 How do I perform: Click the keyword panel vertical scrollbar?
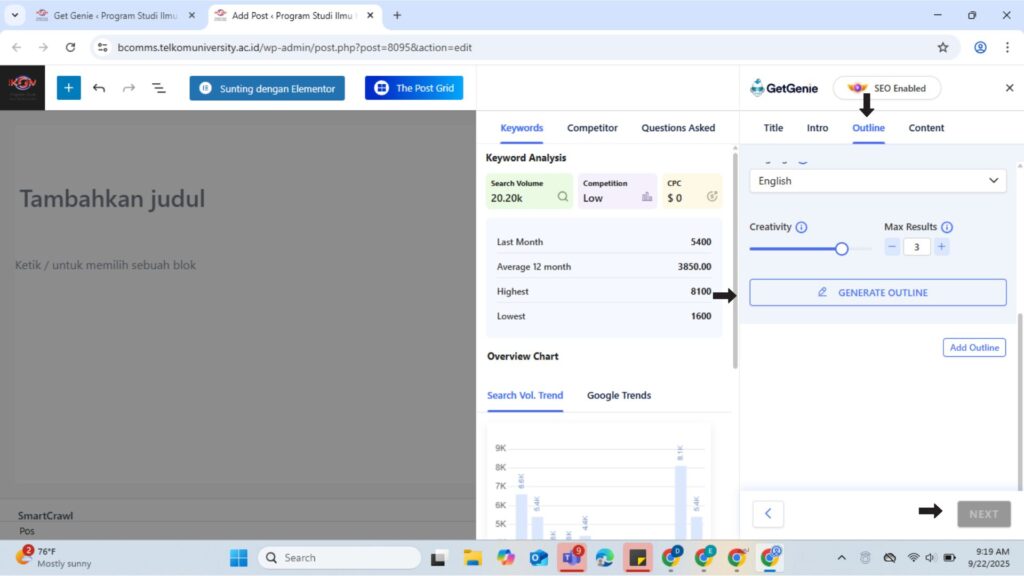click(x=735, y=261)
